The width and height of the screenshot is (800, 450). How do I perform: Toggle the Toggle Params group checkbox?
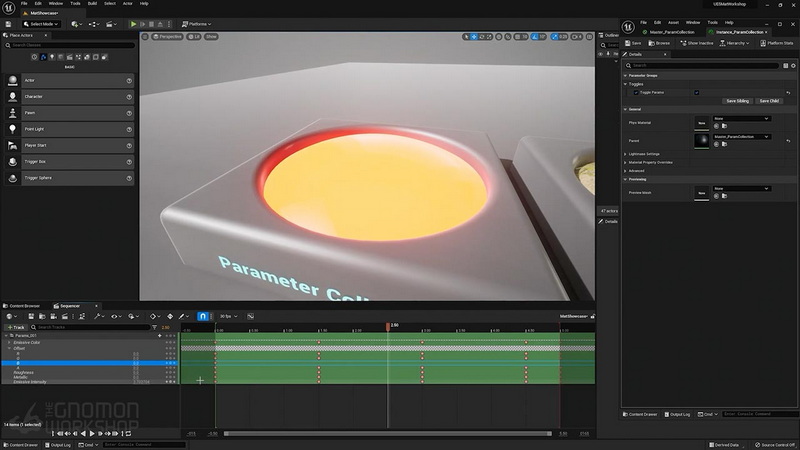[x=636, y=93]
